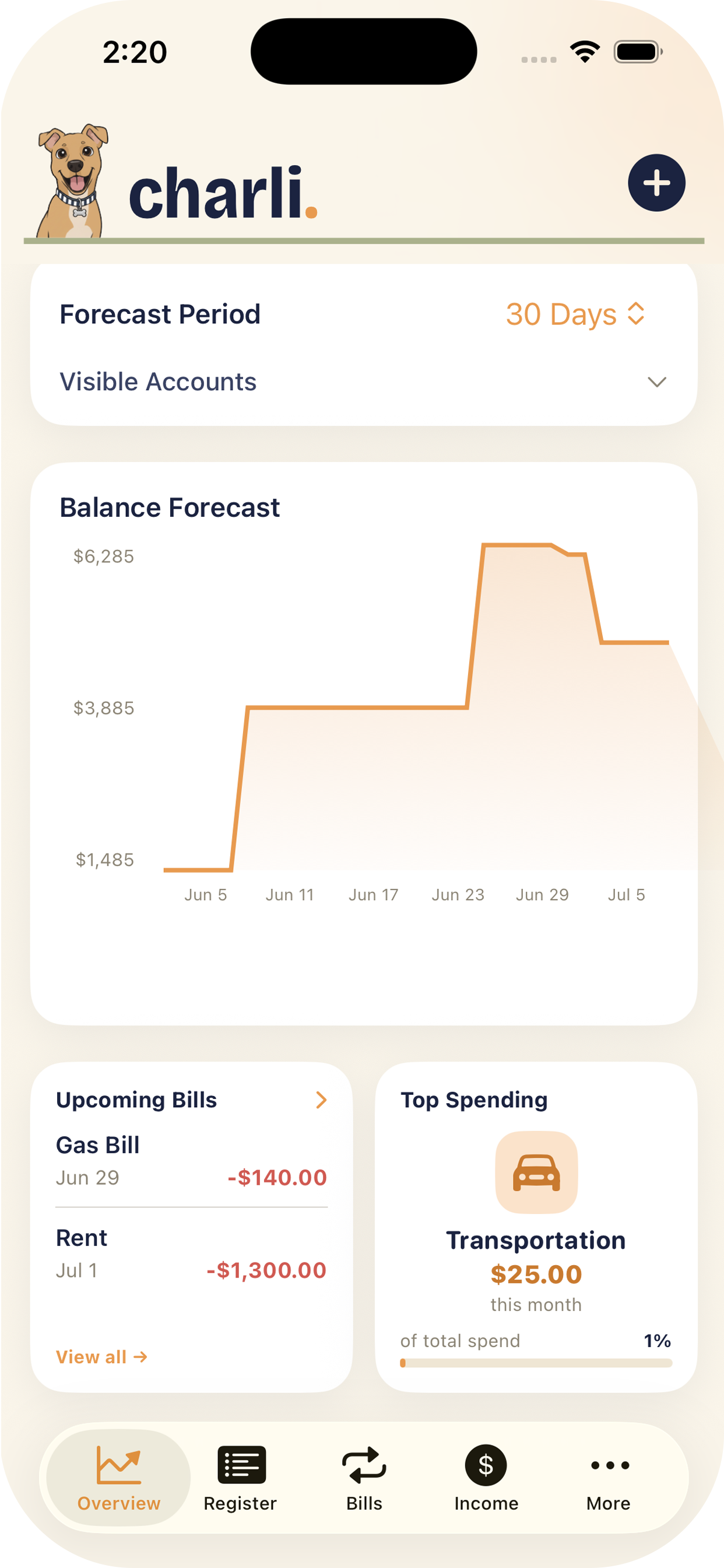724x1568 pixels.
Task: Tap the Charli dog mascot logo
Action: click(x=72, y=181)
